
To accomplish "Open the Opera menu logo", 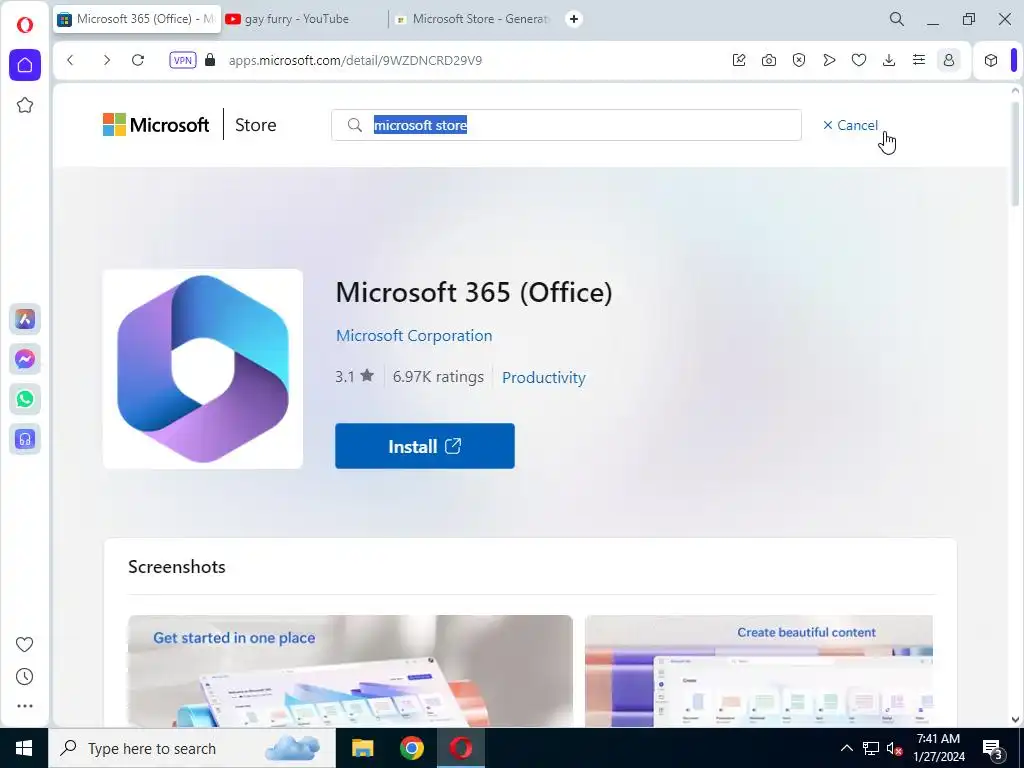I will pos(25,25).
